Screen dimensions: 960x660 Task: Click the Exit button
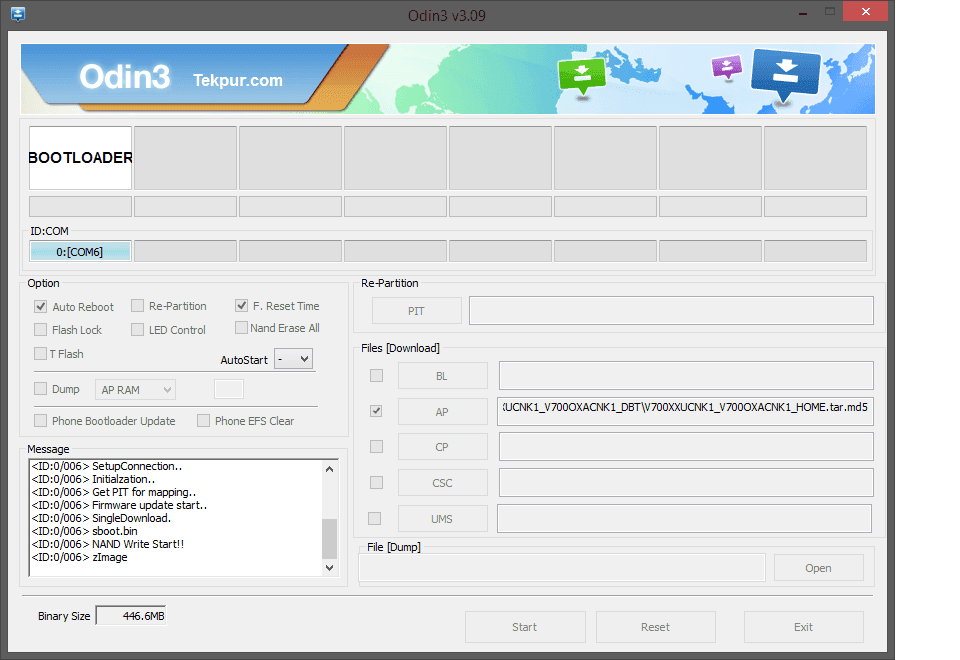803,627
